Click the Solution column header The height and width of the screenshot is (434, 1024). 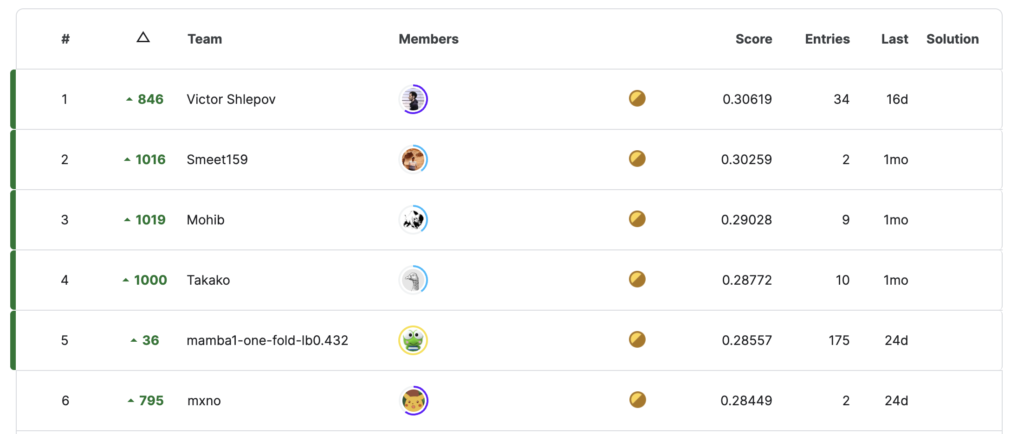(952, 39)
